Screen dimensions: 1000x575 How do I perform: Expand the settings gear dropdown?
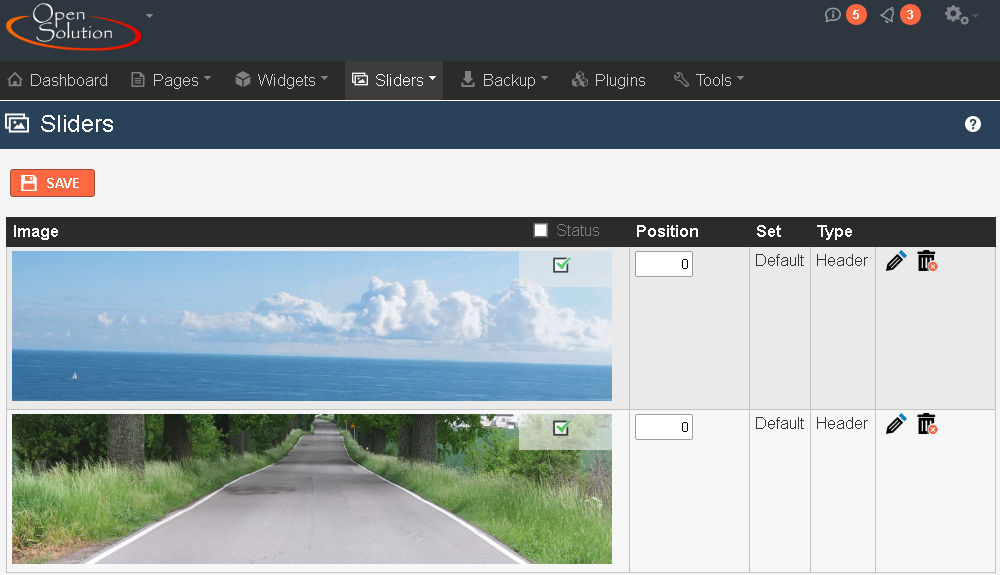[960, 15]
